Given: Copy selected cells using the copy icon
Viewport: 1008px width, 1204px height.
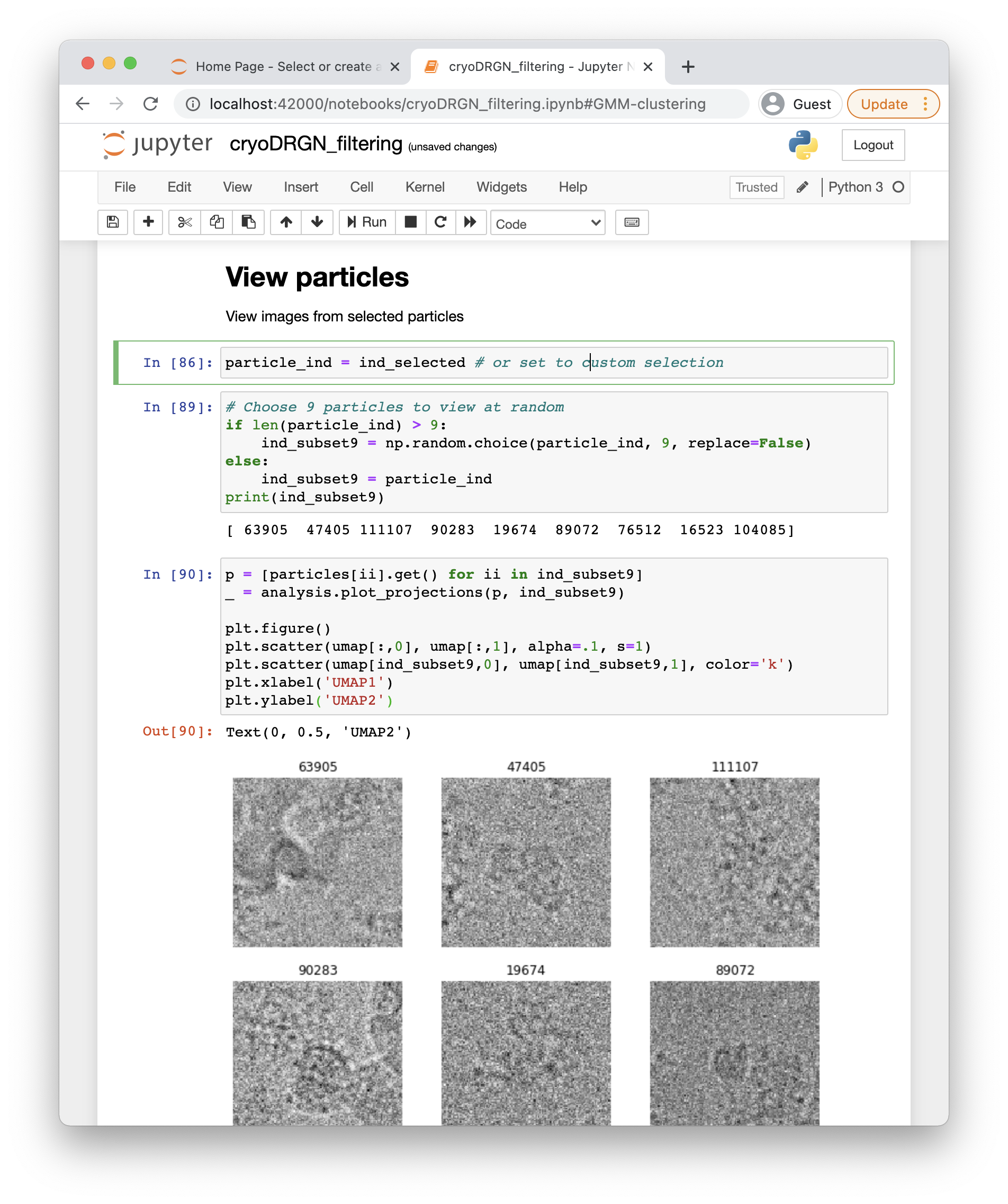Looking at the screenshot, I should 216,222.
